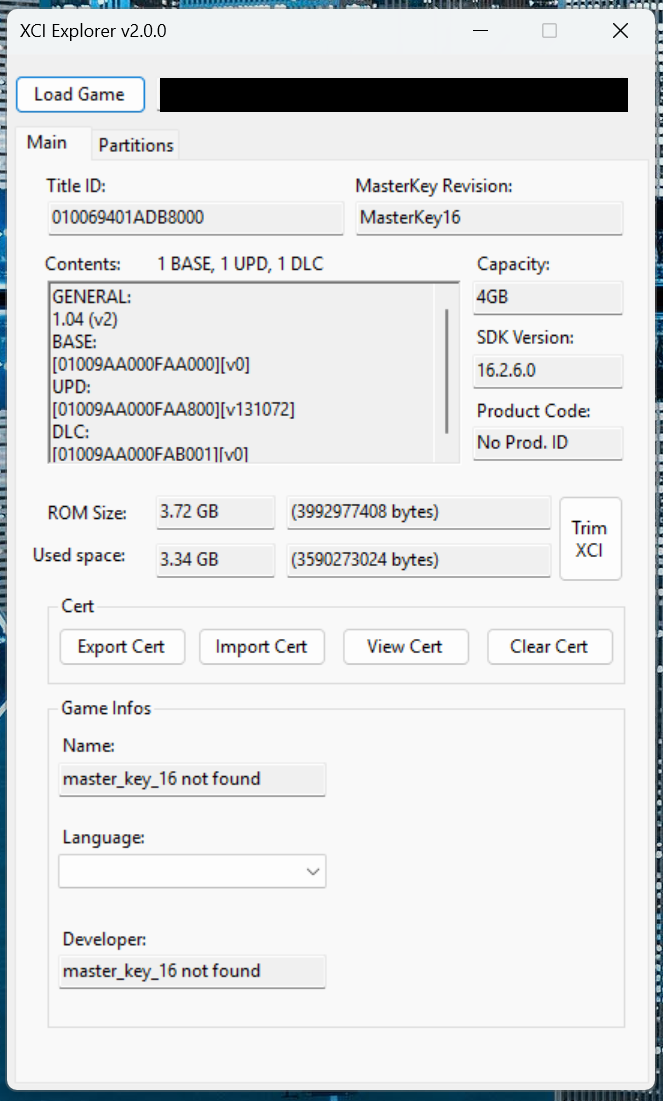Click the contents list scrollbar

447,371
